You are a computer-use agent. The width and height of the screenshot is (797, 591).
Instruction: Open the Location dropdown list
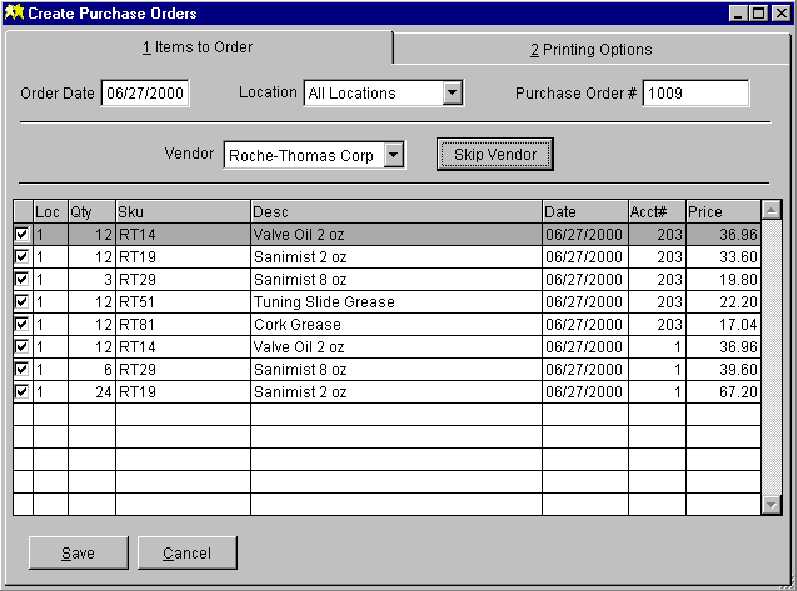point(452,93)
